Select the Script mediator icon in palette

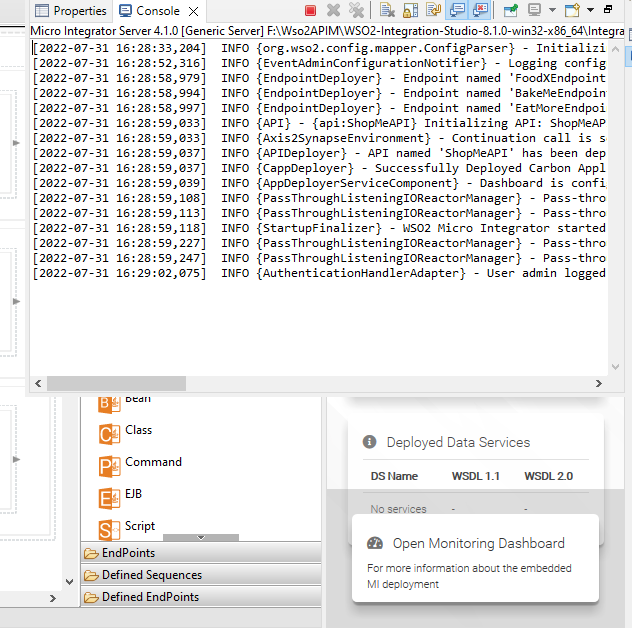[x=109, y=530]
